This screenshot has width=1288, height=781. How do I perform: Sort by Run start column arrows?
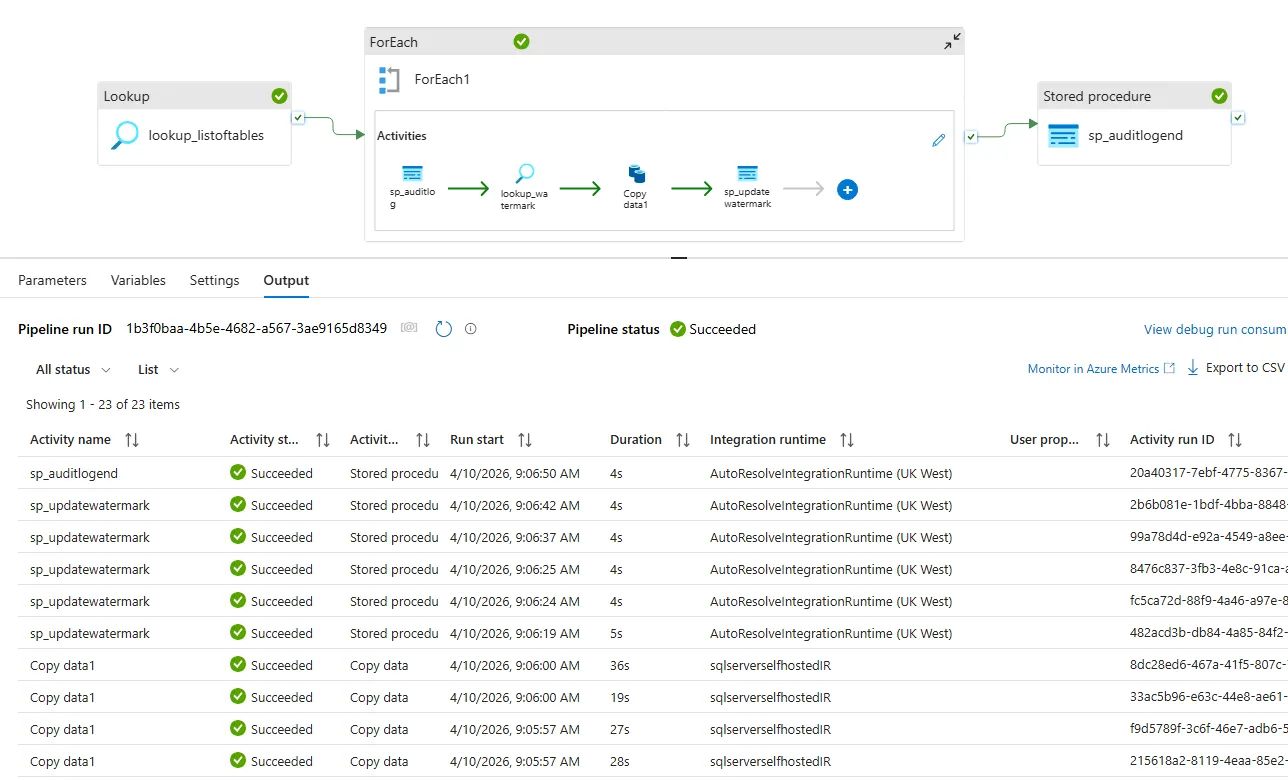[x=525, y=440]
